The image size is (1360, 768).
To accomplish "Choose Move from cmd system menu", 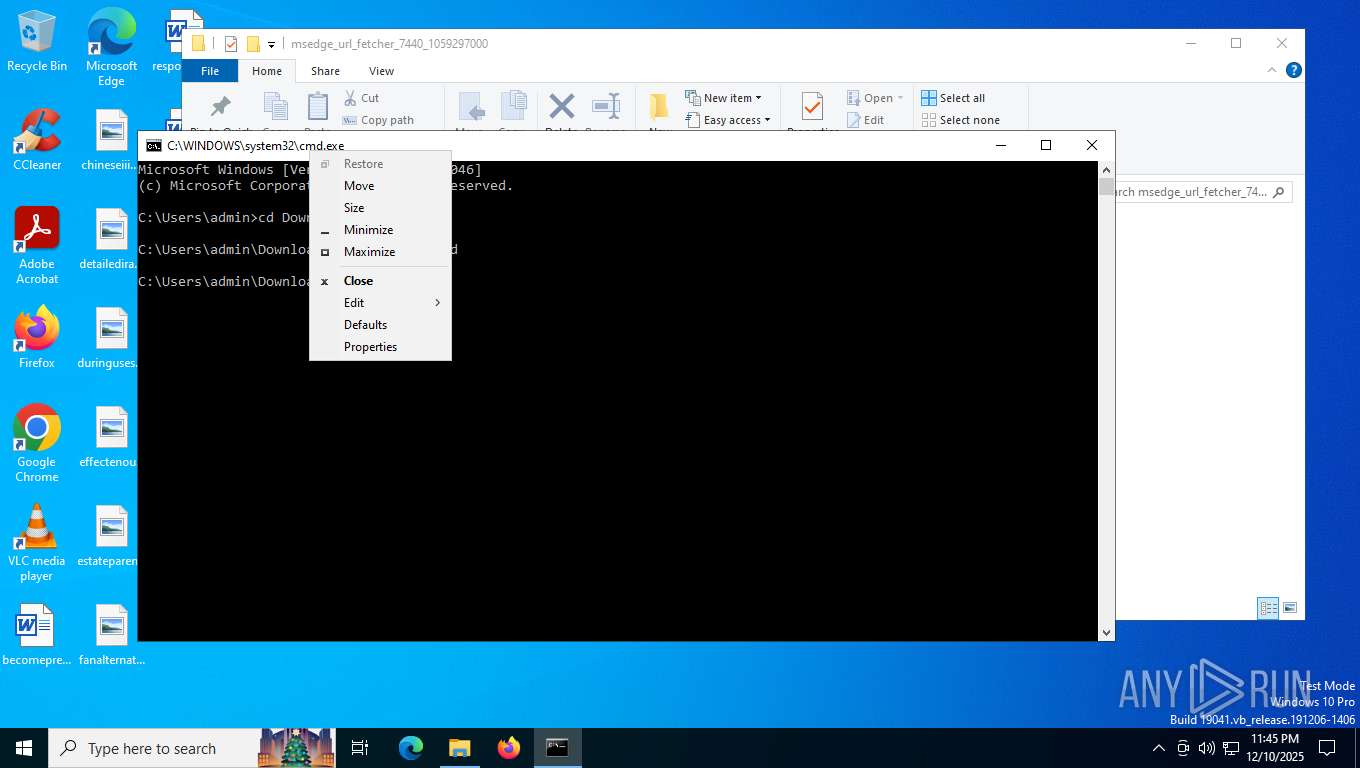I will [380, 186].
